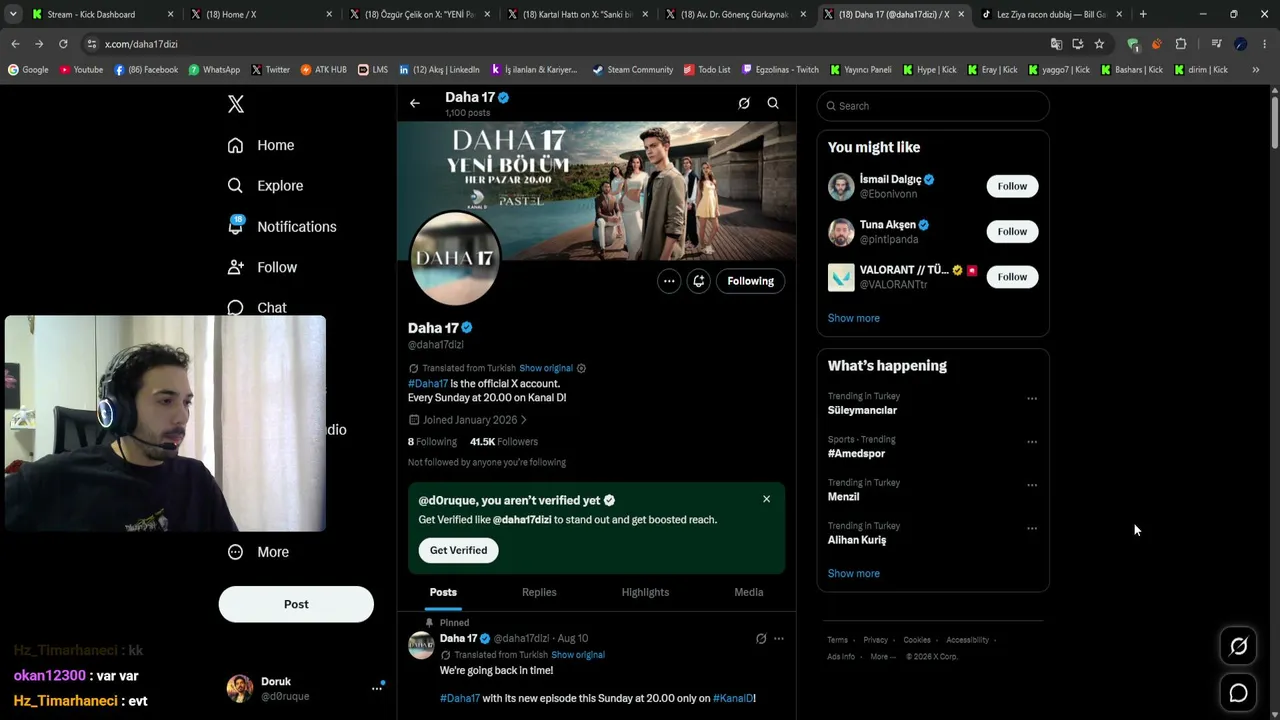Open the floating Grok button
This screenshot has width=1280, height=720.
click(x=1238, y=647)
